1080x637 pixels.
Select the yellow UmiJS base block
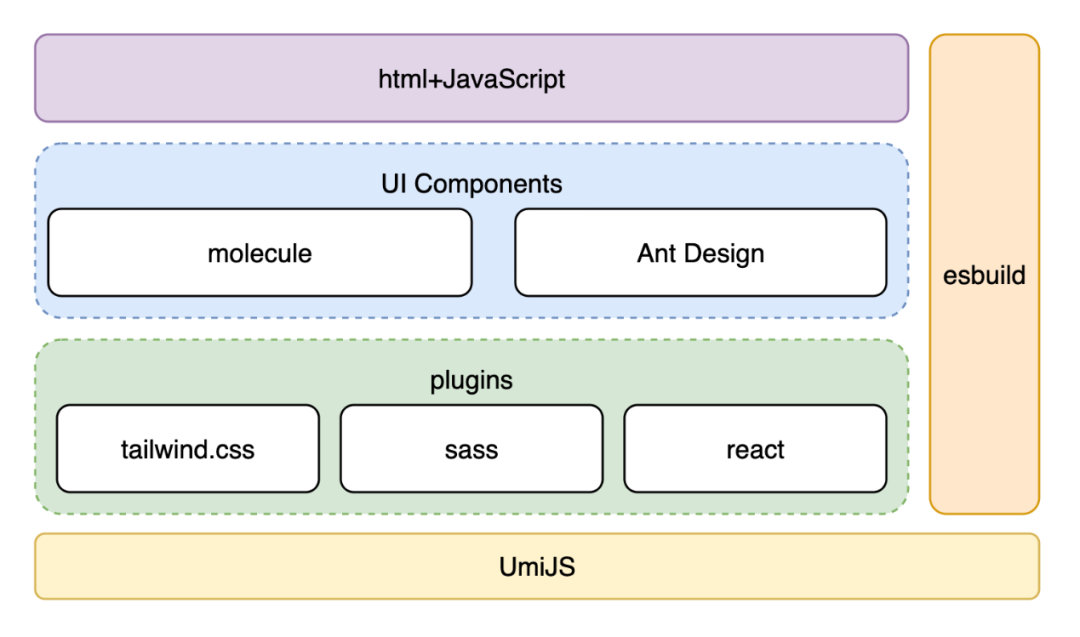[x=537, y=566]
